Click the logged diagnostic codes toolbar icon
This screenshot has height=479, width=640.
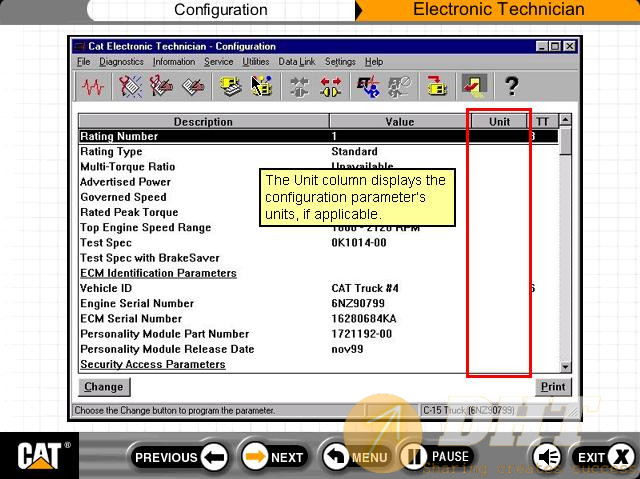(161, 86)
